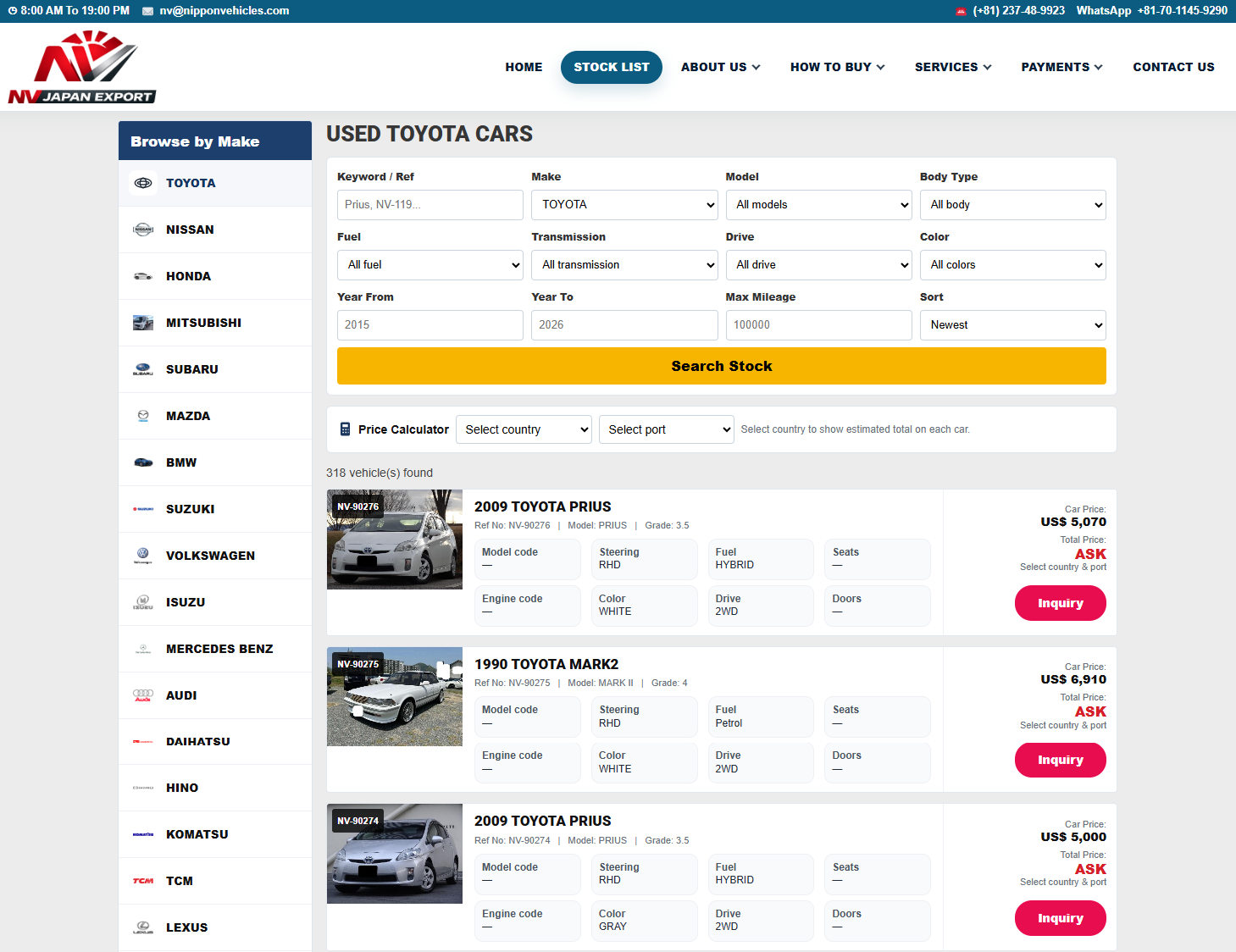1236x952 pixels.
Task: Expand the HOW TO BUY menu
Action: [838, 67]
